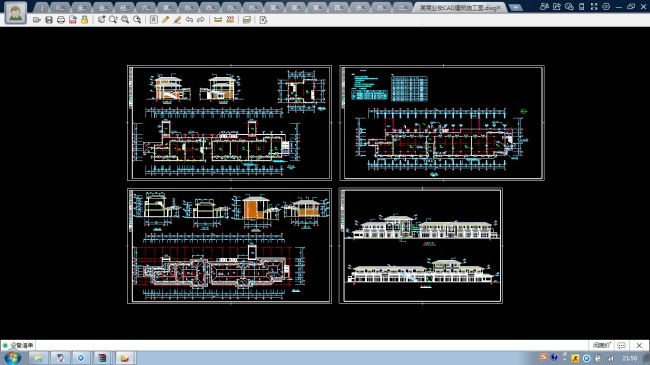Open the settings gear in the title bar
Image resolution: width=650 pixels, height=365 pixels.
pyautogui.click(x=606, y=7)
